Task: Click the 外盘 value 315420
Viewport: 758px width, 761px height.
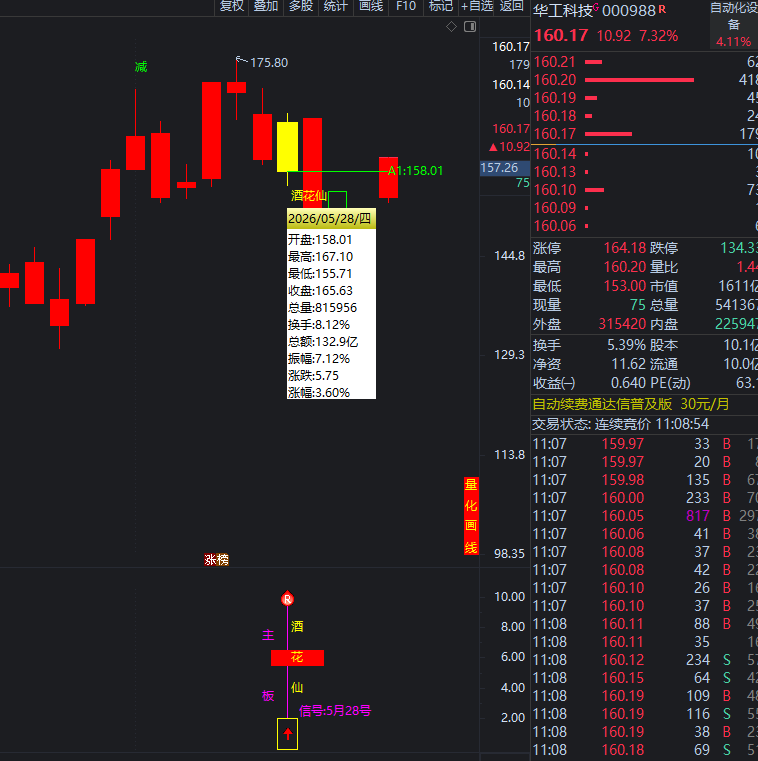Action: 622,324
